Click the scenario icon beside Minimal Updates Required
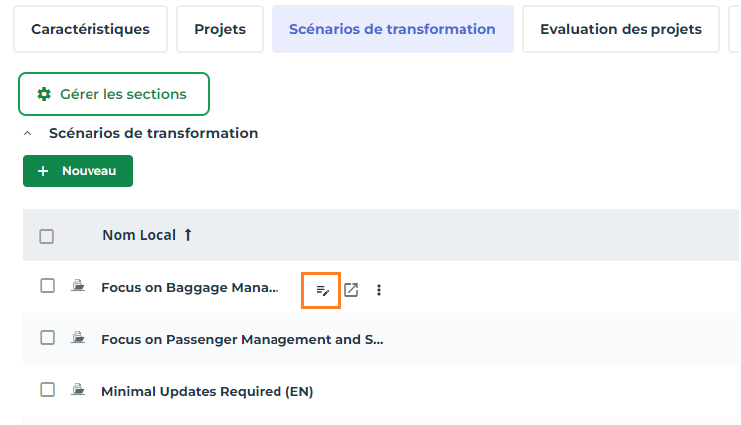741x425 pixels. click(x=78, y=390)
